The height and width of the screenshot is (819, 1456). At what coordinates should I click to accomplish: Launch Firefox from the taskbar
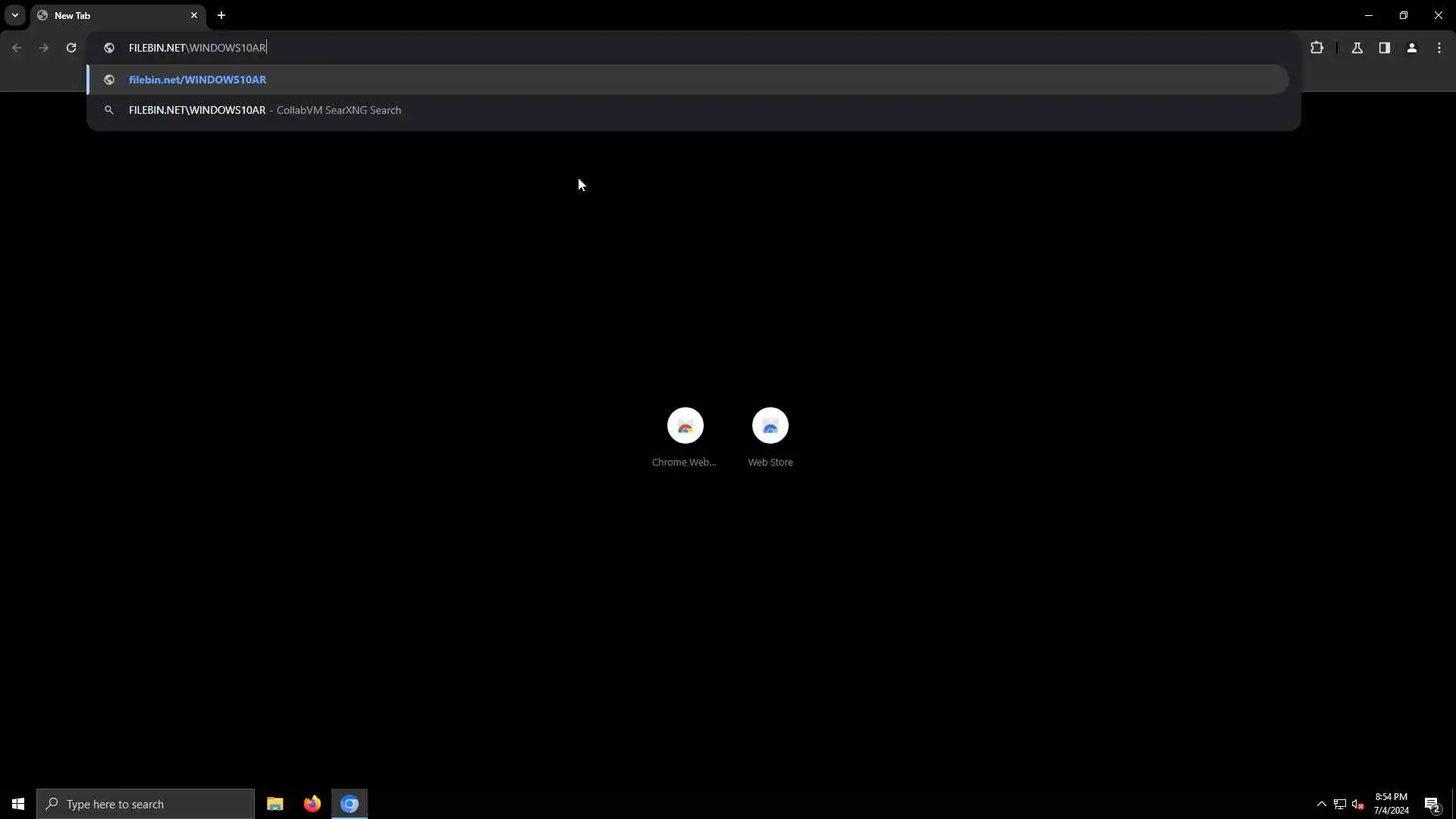312,804
